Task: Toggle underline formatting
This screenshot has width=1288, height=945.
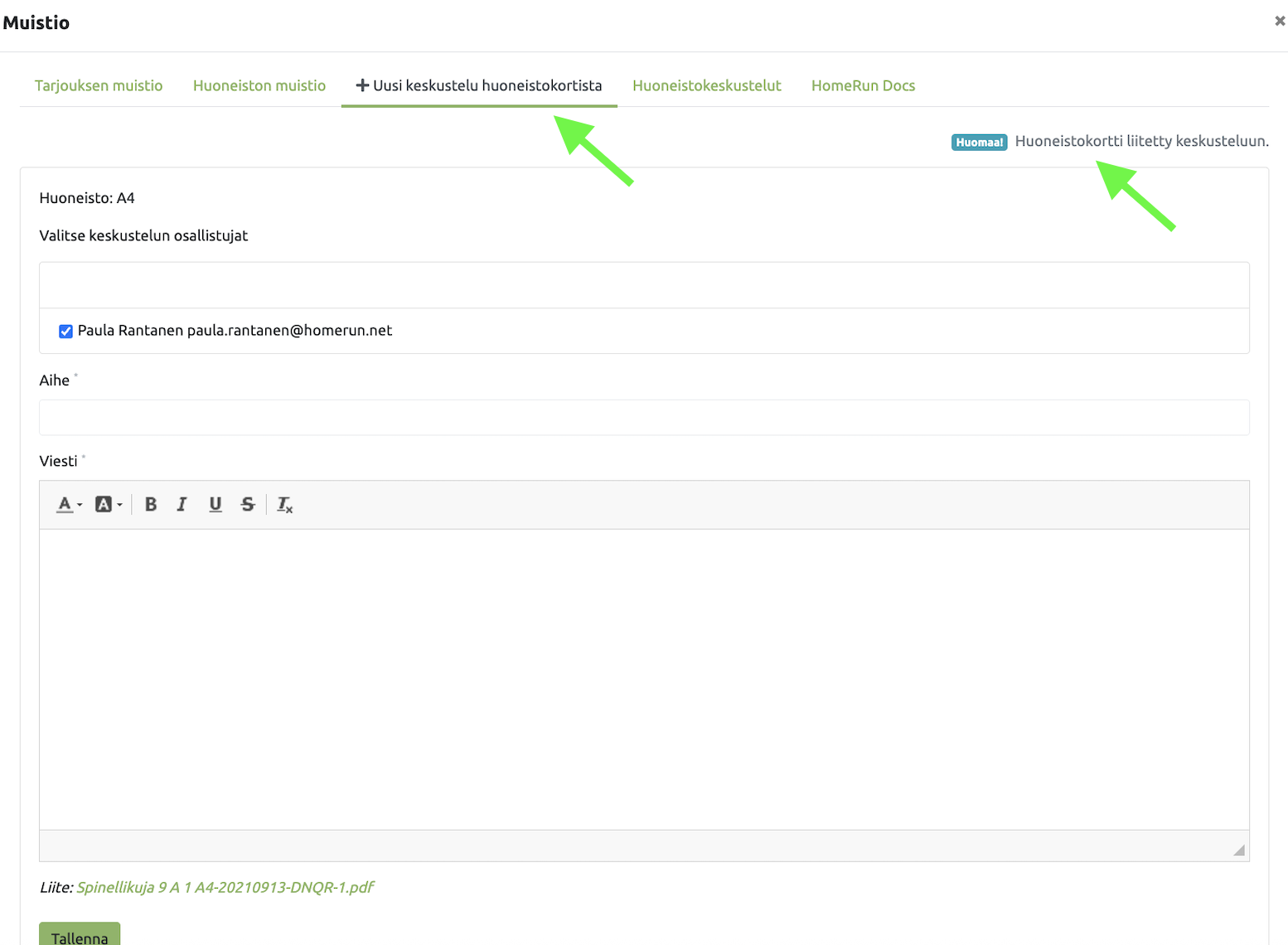Action: coord(215,504)
